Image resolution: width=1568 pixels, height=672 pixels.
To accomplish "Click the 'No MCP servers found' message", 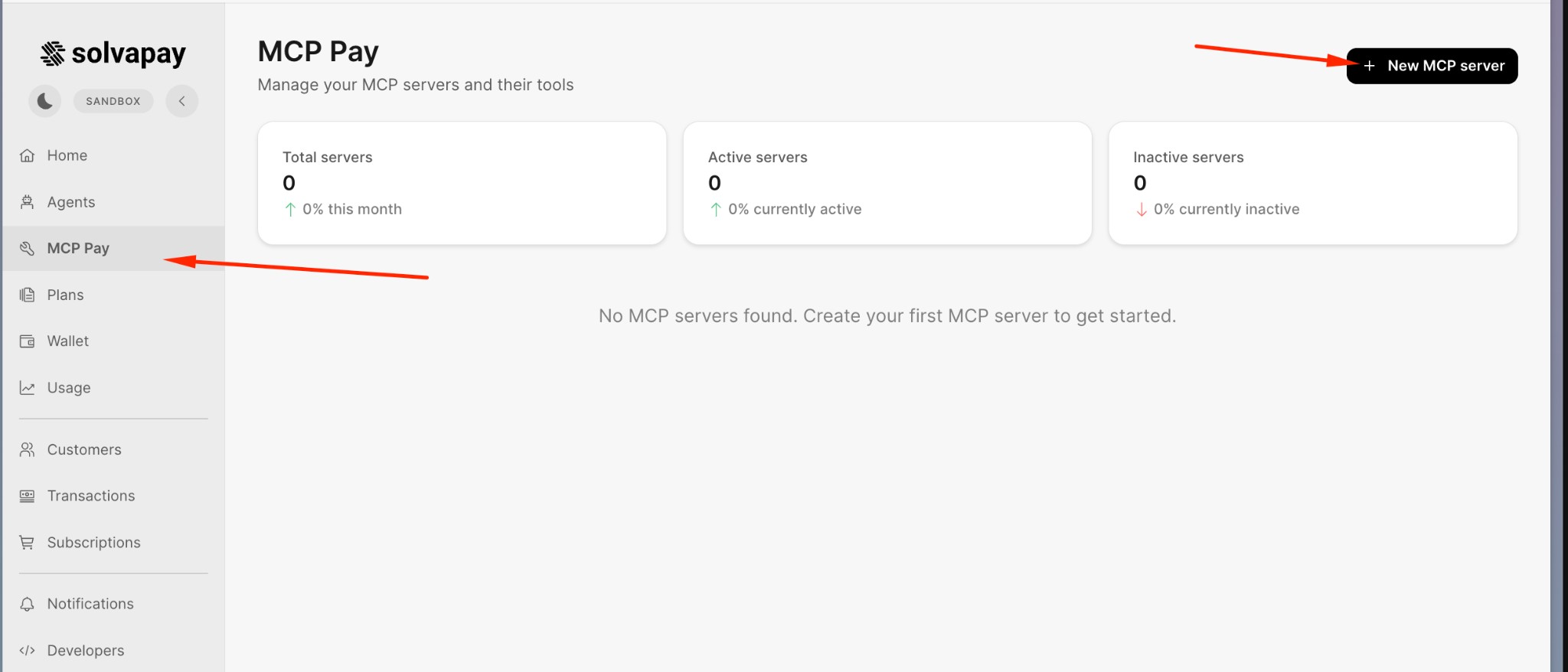I will pyautogui.click(x=887, y=316).
